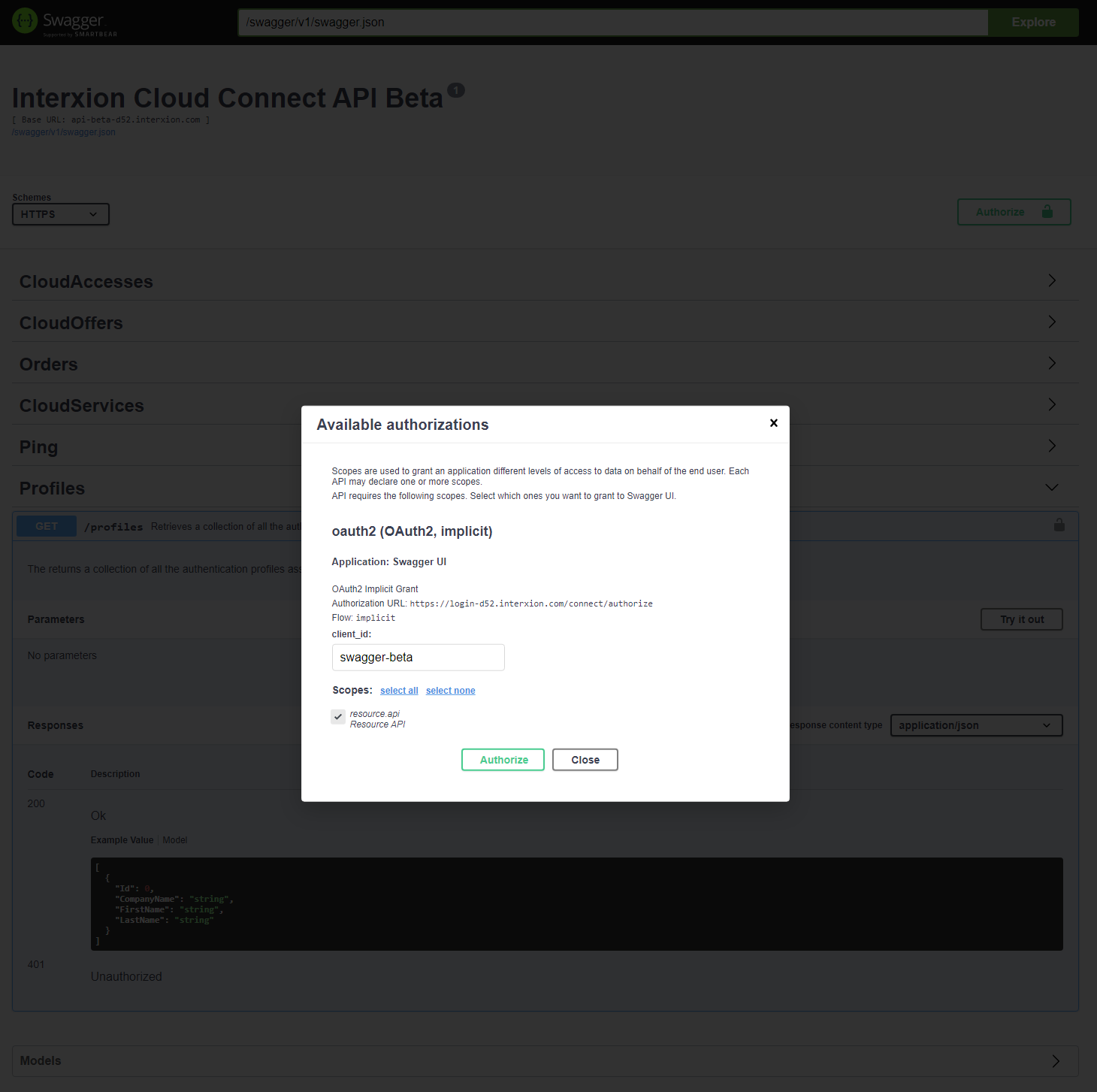
Task: Click the CloudOffers section heading
Action: click(x=71, y=323)
